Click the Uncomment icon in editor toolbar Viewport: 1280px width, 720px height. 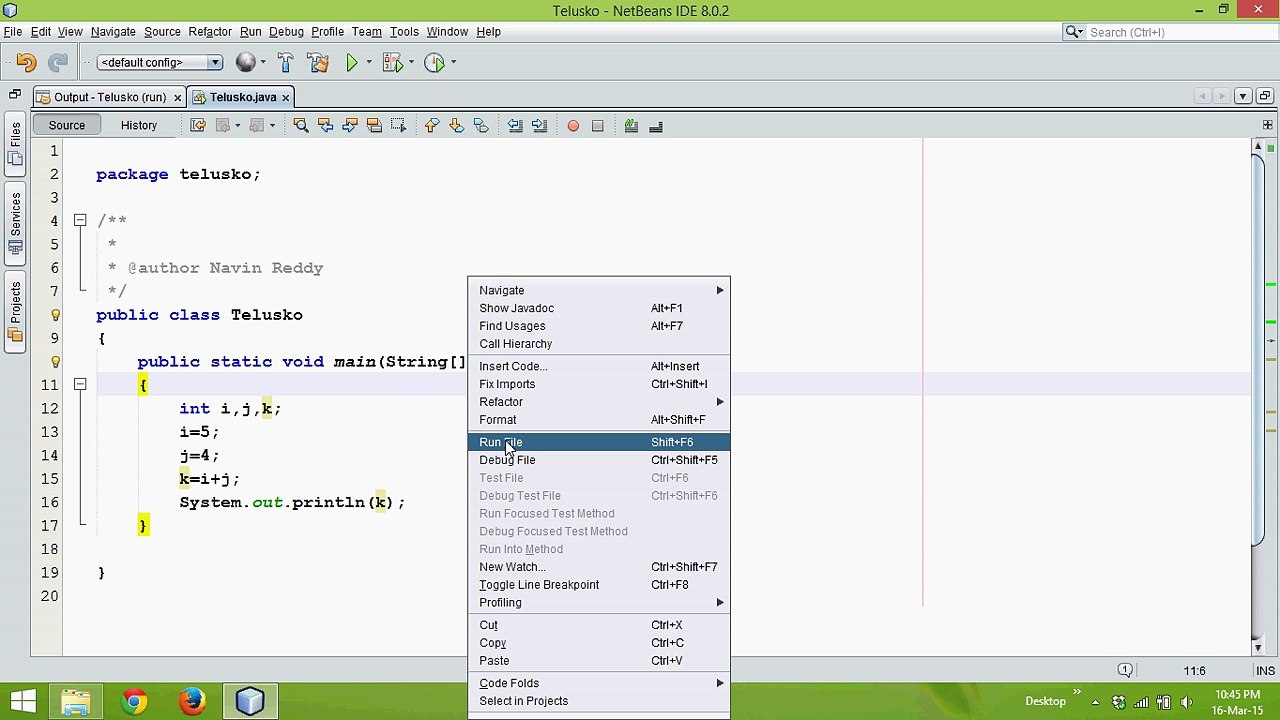pos(656,125)
